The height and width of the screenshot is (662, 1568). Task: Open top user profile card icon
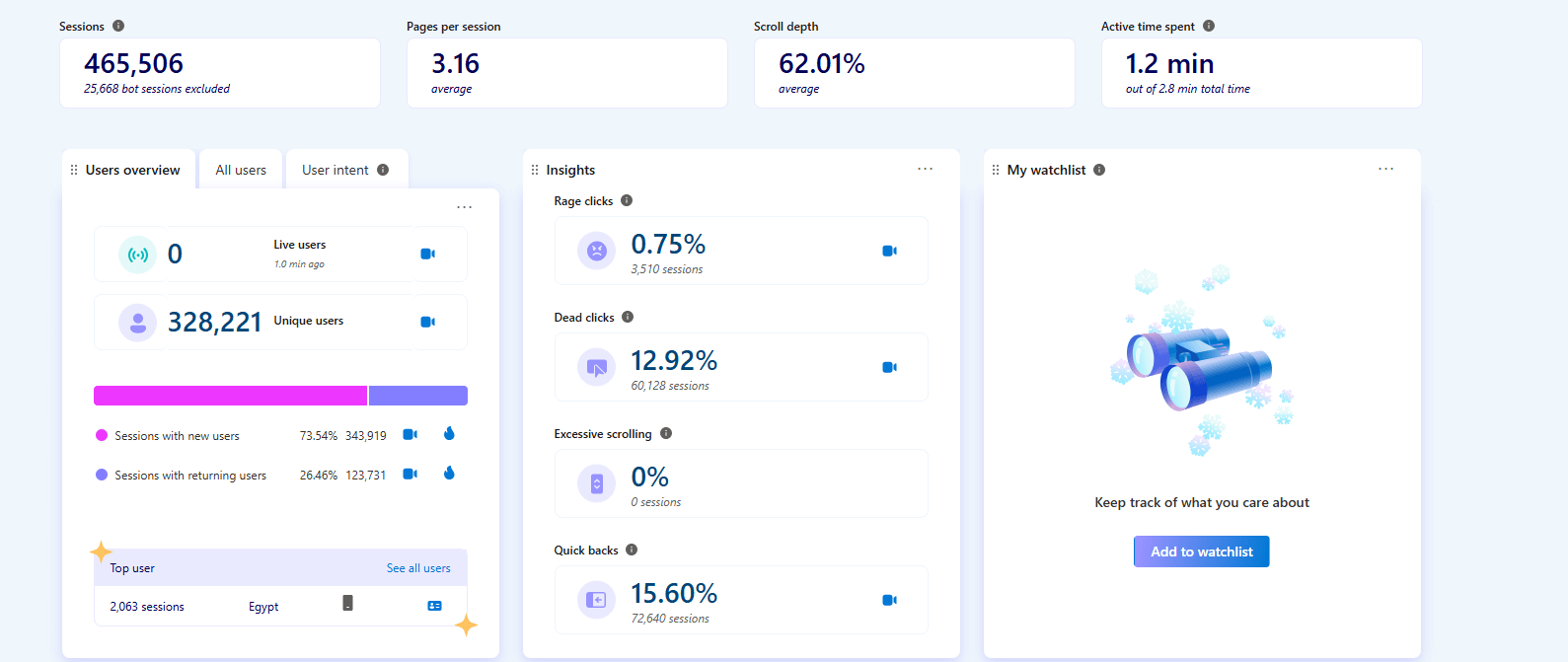[x=434, y=606]
